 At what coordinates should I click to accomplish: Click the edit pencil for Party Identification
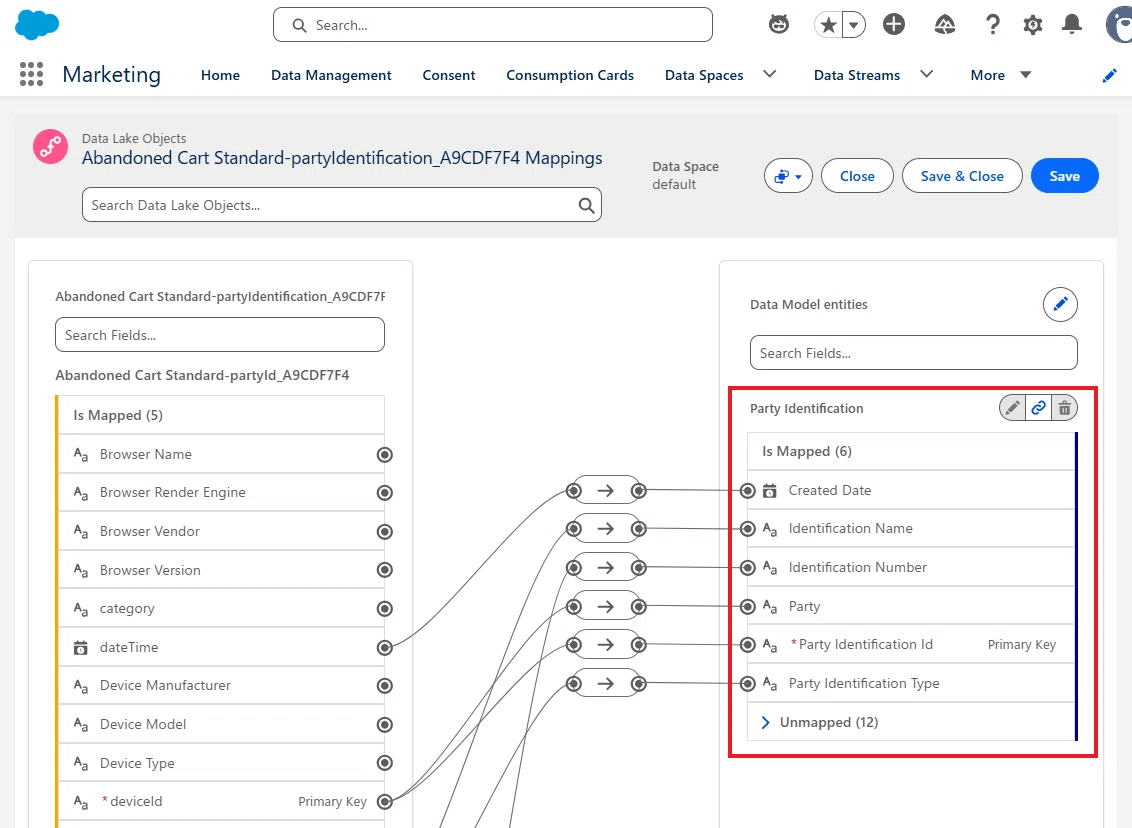pyautogui.click(x=1012, y=408)
